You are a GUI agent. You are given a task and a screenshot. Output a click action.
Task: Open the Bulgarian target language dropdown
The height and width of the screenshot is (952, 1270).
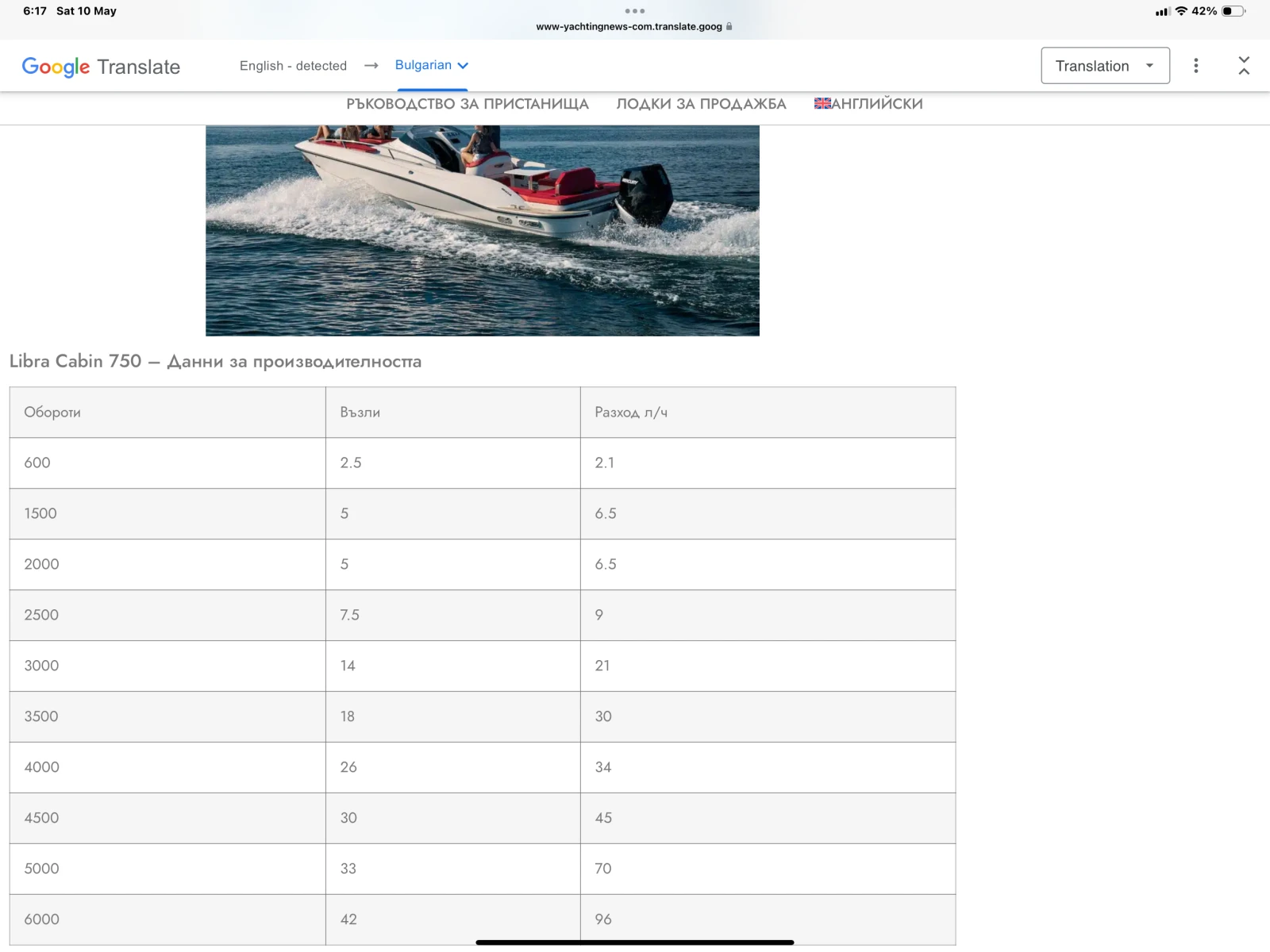(x=432, y=65)
